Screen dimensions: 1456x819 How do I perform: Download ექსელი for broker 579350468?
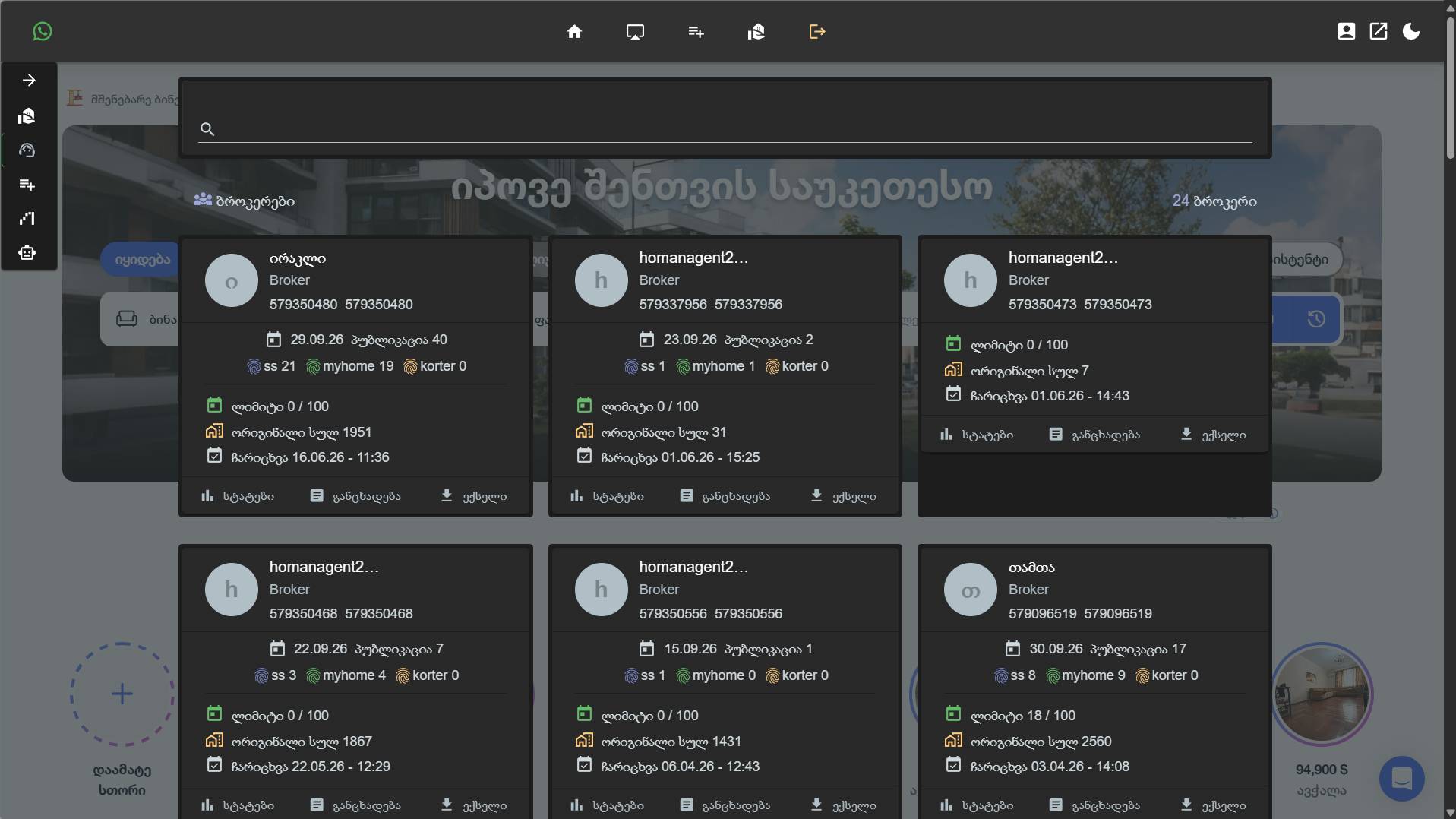(474, 805)
